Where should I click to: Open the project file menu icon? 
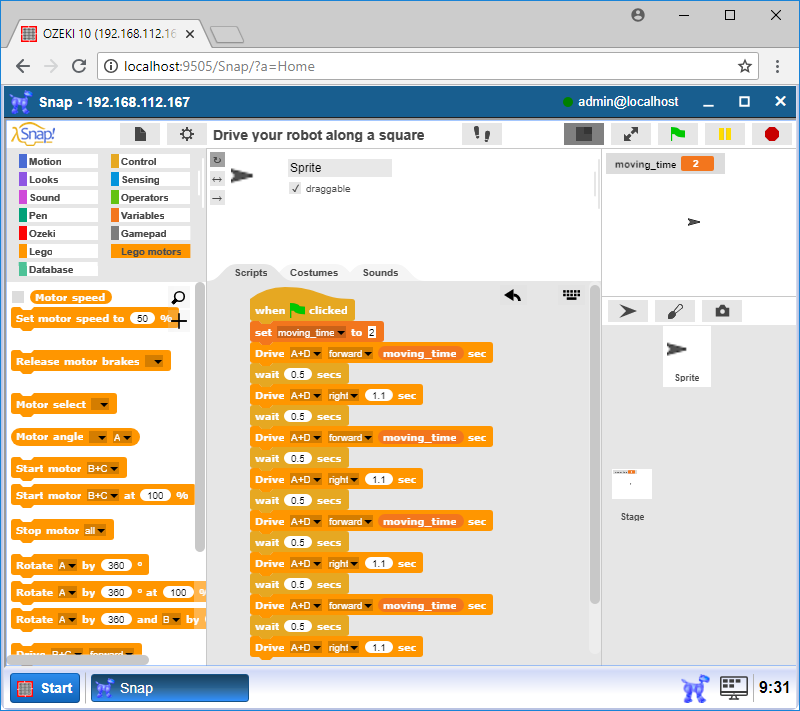(140, 134)
